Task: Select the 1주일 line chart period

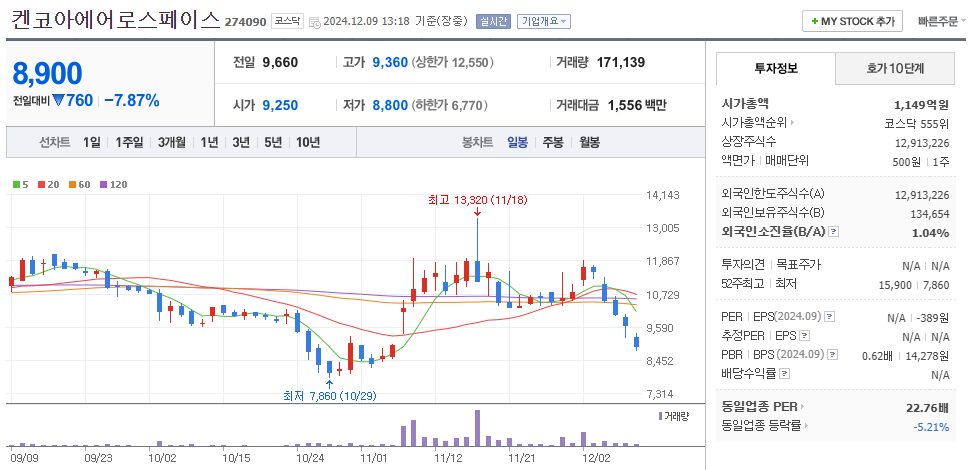Action: (128, 142)
